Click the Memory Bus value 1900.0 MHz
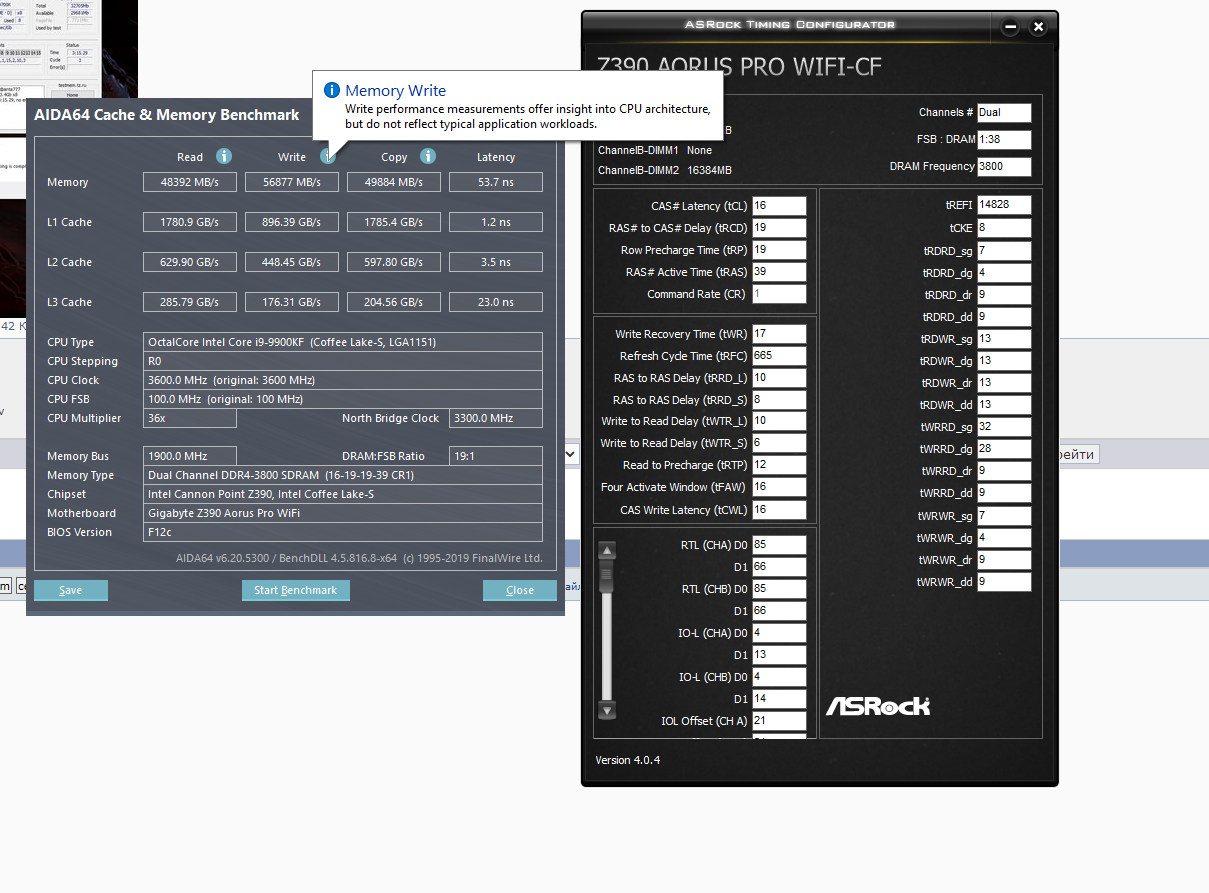 pyautogui.click(x=190, y=456)
